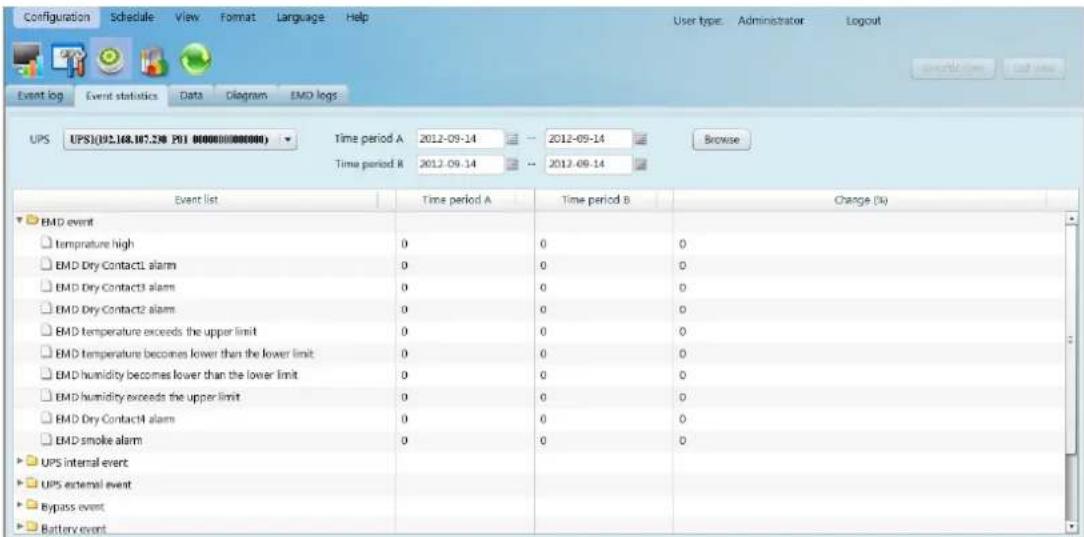Select 'EMD humidity exceeds the upper limit' row
This screenshot has width=1084, height=537.
[539, 396]
